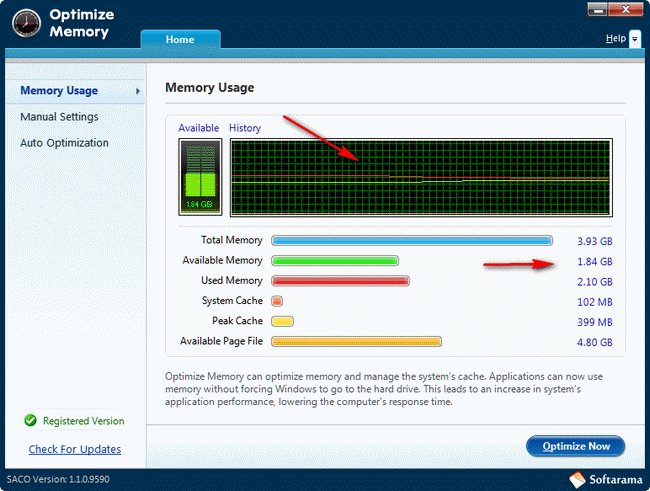Click the green Available Memory bar
Viewport: 650px width, 491px height.
(335, 261)
